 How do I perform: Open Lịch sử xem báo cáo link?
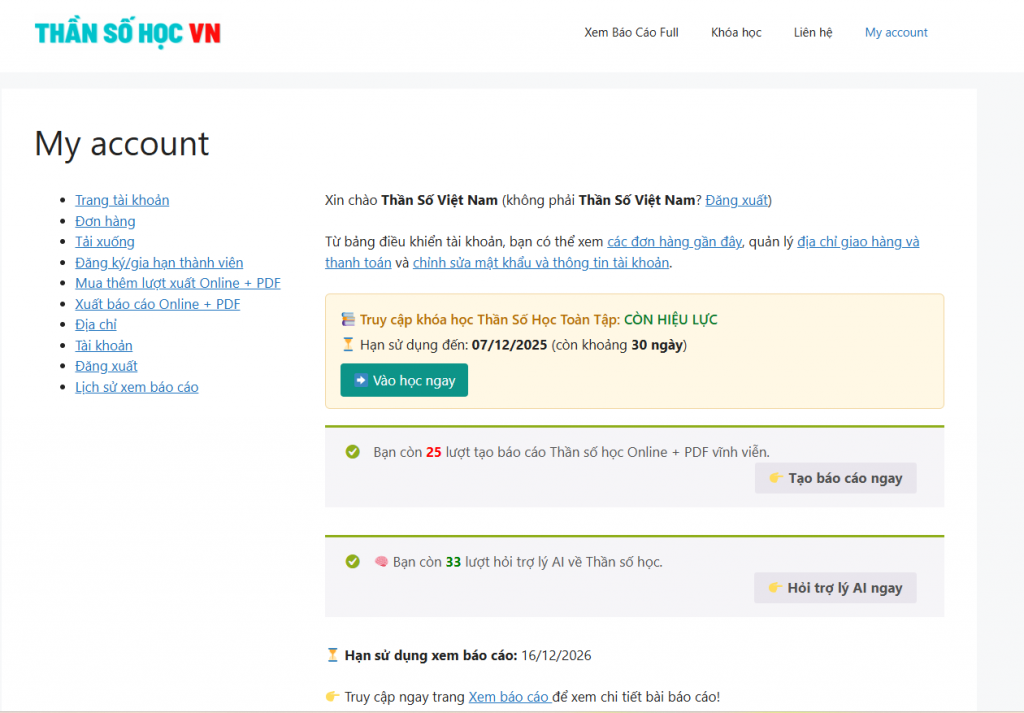[x=137, y=387]
